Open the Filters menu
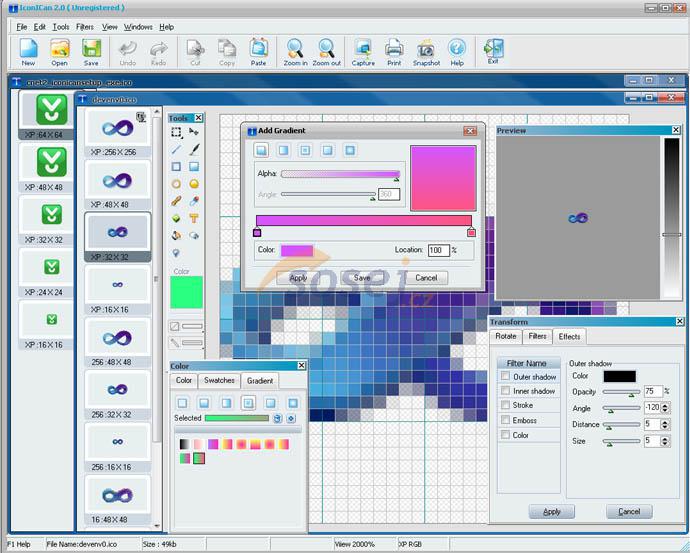690x553 pixels. click(x=84, y=27)
